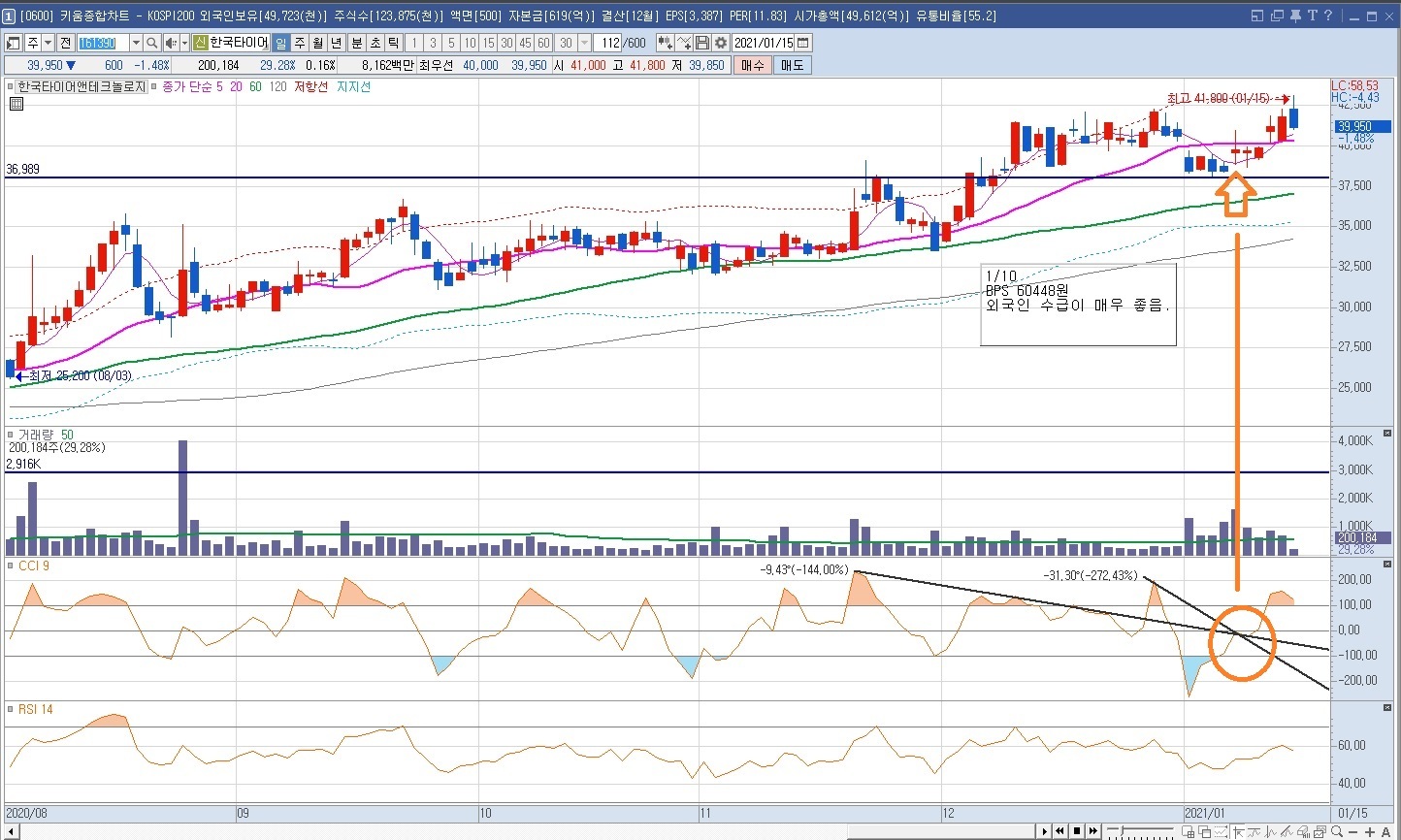Click the close box on the volume panel
This screenshot has height=840, width=1401.
pos(1386,433)
